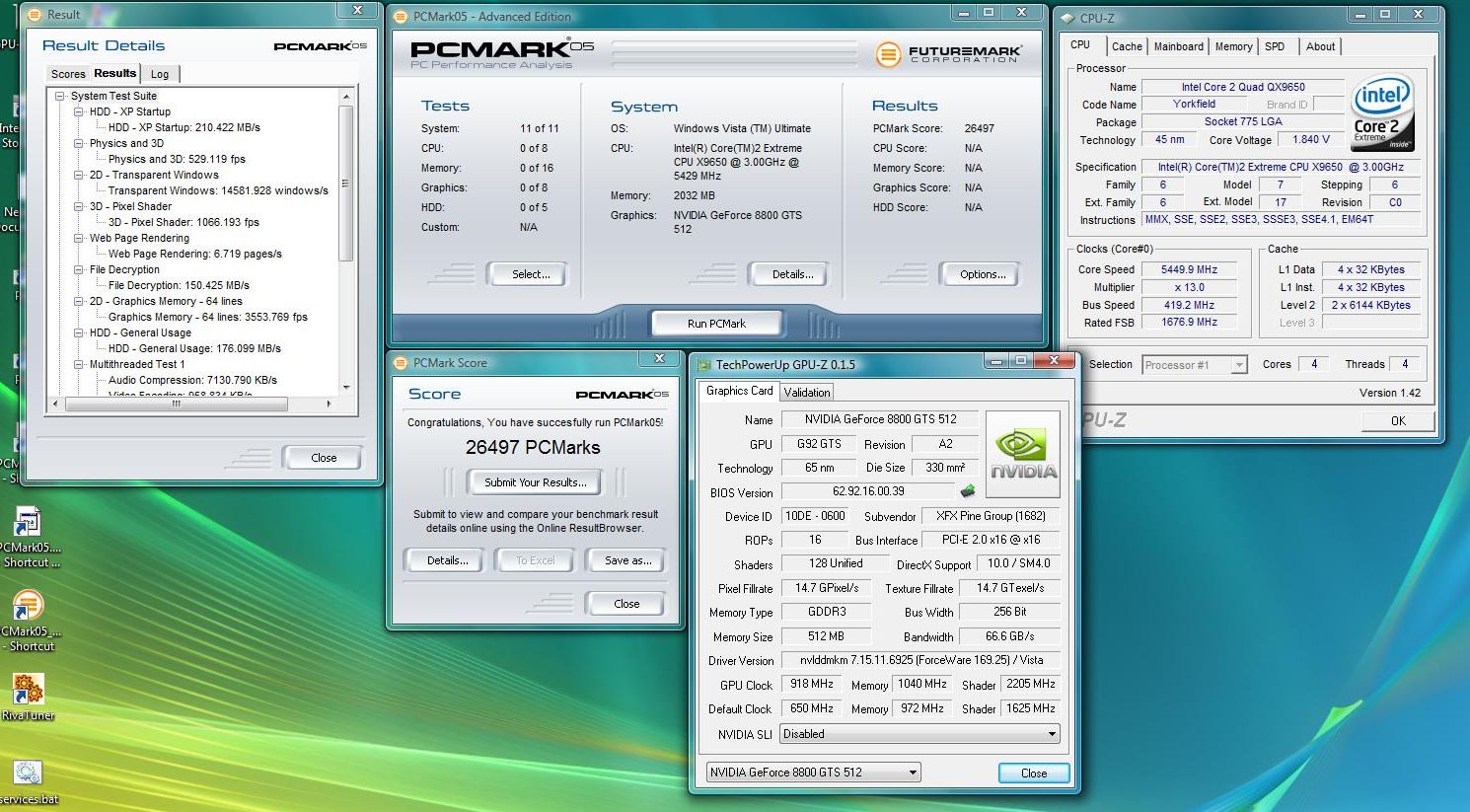Image resolution: width=1470 pixels, height=812 pixels.
Task: Collapse the 3D - Pixel Shader node
Action: [x=79, y=206]
